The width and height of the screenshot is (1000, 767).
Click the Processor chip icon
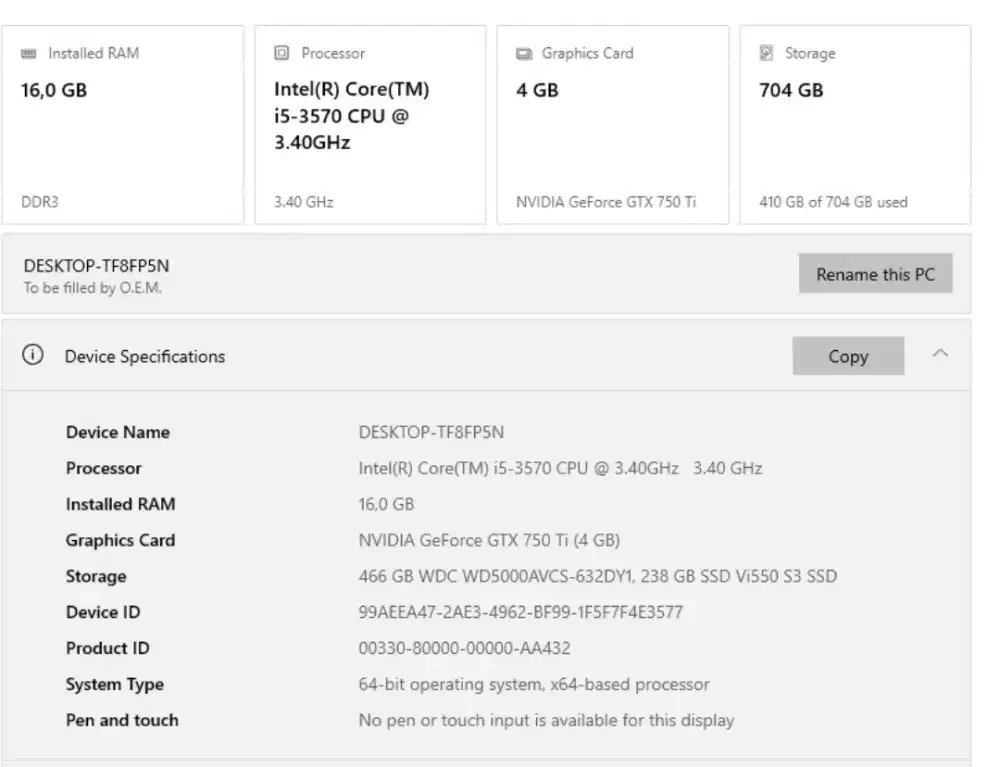pos(282,53)
